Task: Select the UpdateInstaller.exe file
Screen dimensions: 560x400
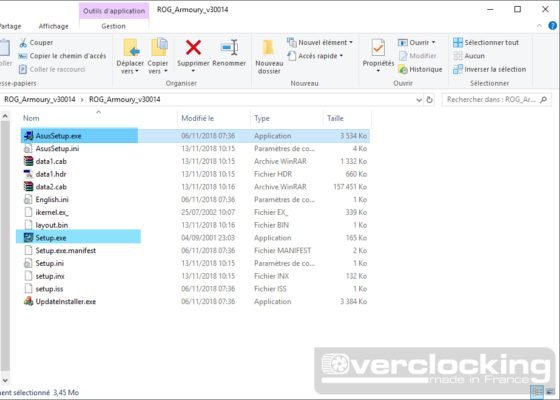Action: [x=66, y=301]
